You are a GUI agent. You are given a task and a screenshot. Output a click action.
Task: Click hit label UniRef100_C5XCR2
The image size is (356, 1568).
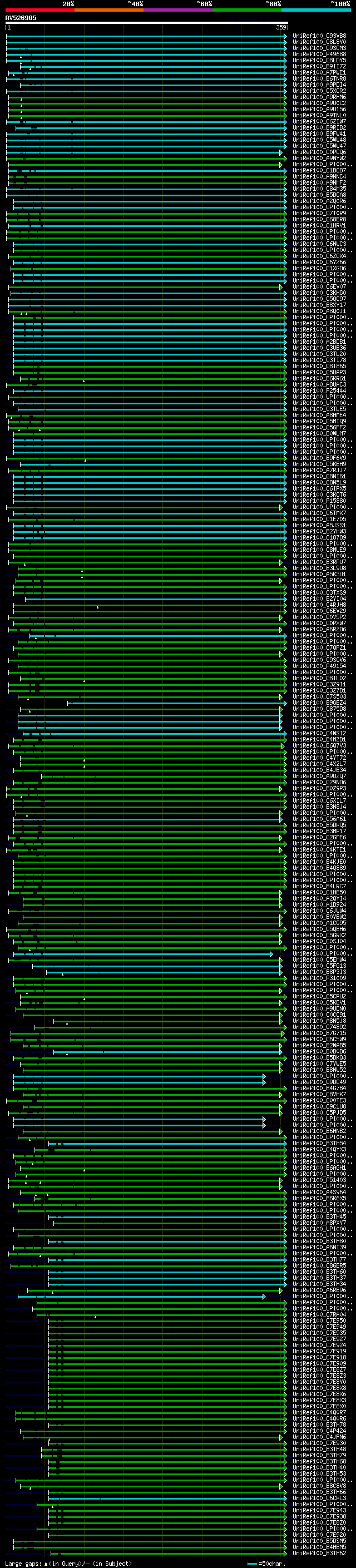319,91
